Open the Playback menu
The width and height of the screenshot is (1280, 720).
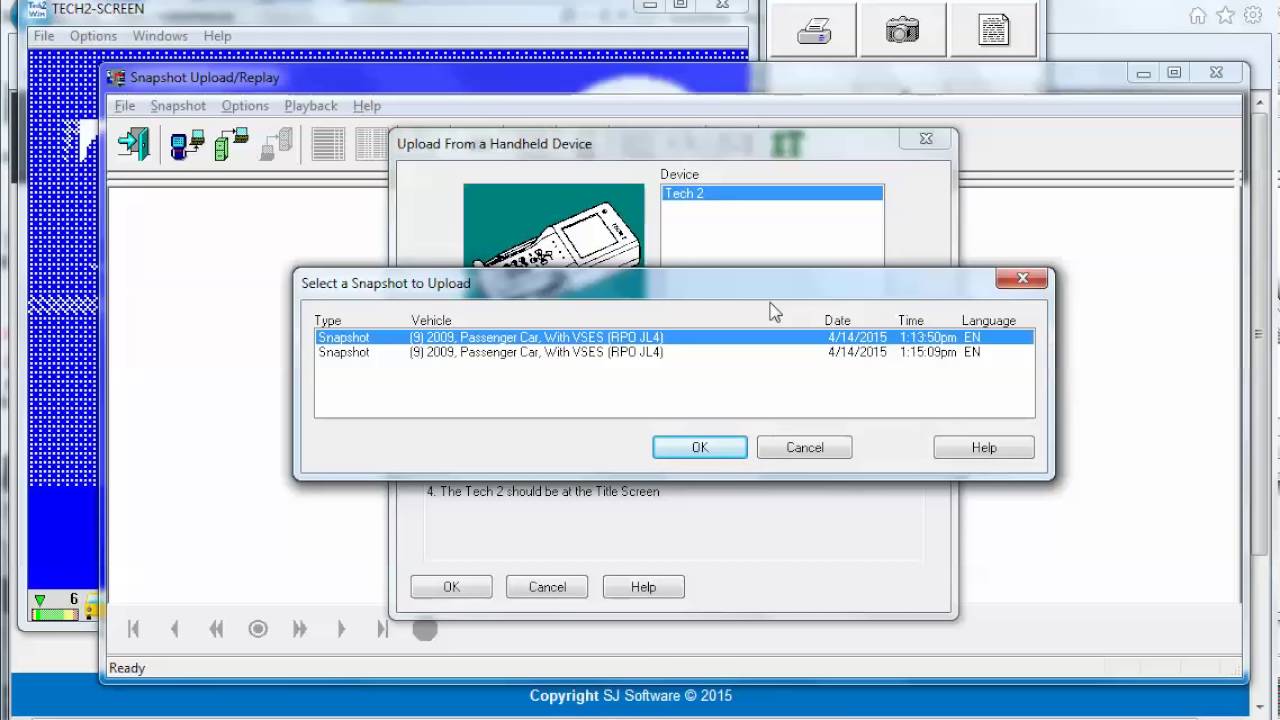click(311, 105)
